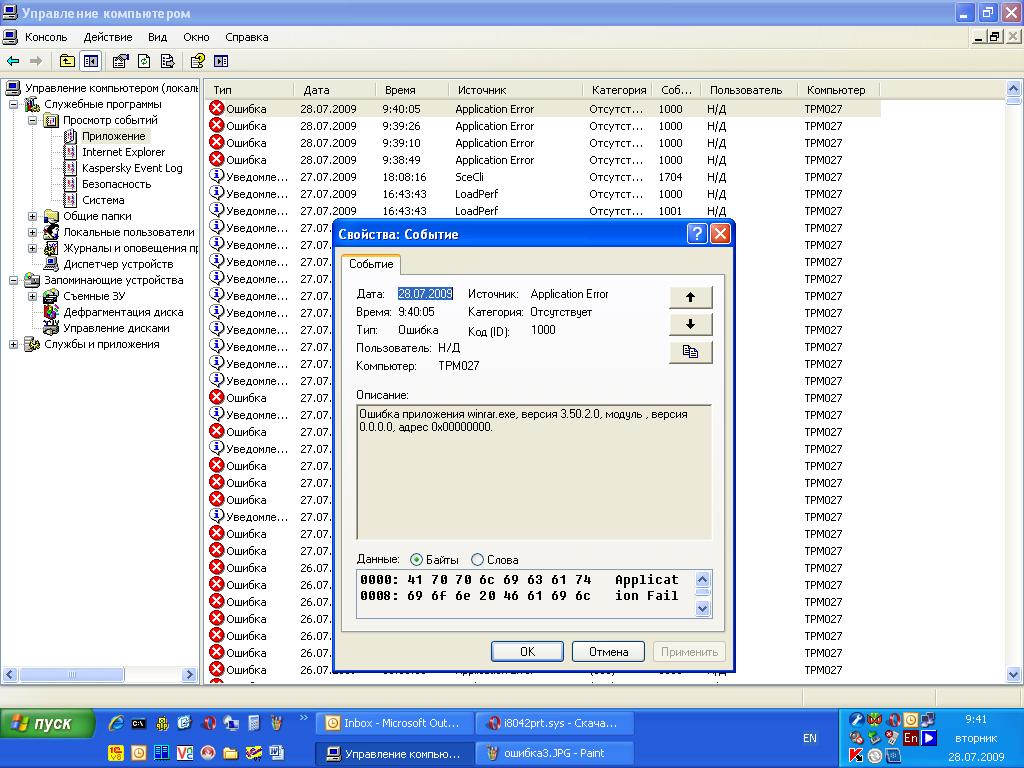The image size is (1024, 768).
Task: Export the list using toolbar icon
Action: (x=167, y=61)
